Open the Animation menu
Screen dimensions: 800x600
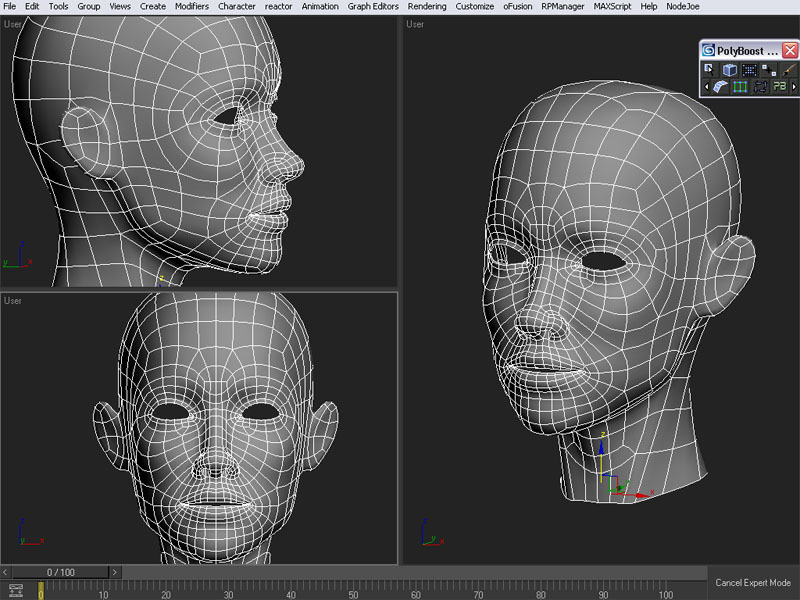(x=320, y=7)
